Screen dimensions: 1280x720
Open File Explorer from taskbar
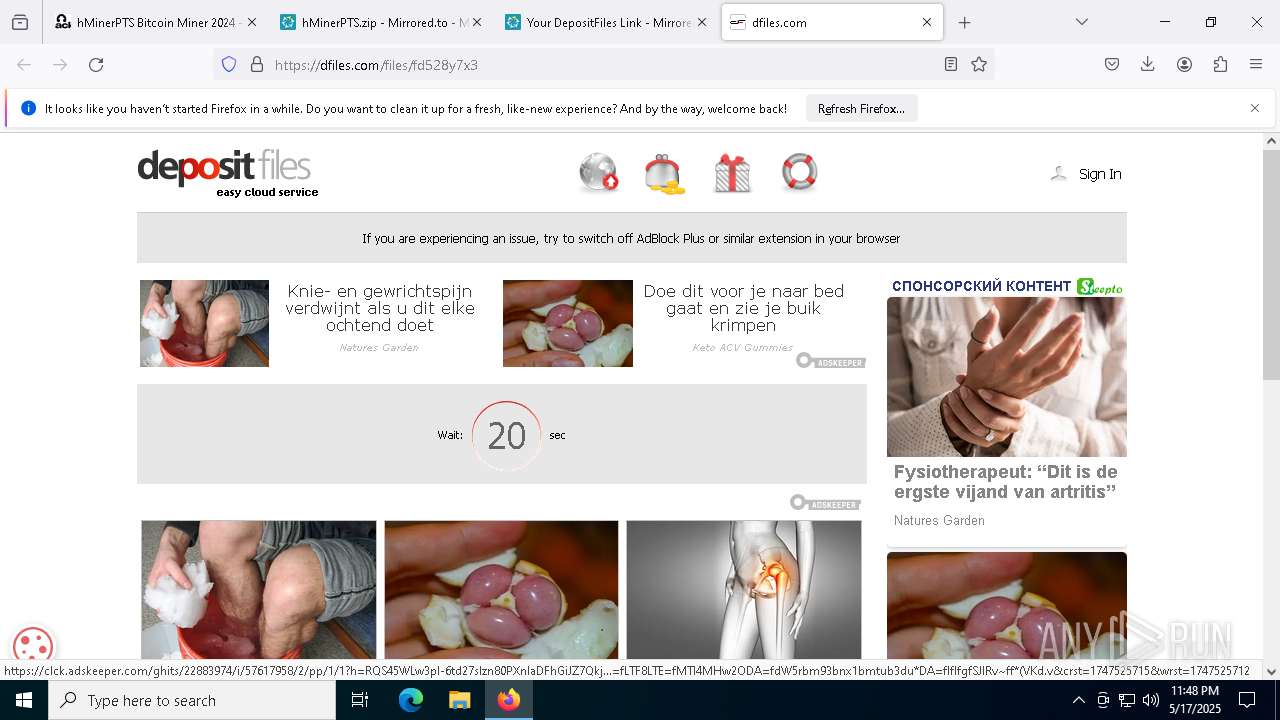point(459,700)
